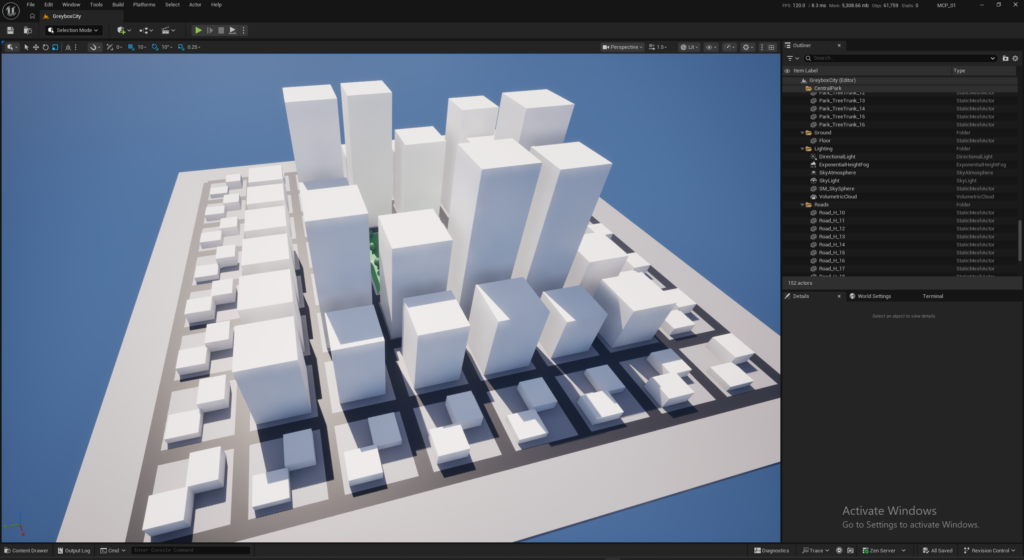
Task: Choose the Scale tool
Action: click(55, 47)
